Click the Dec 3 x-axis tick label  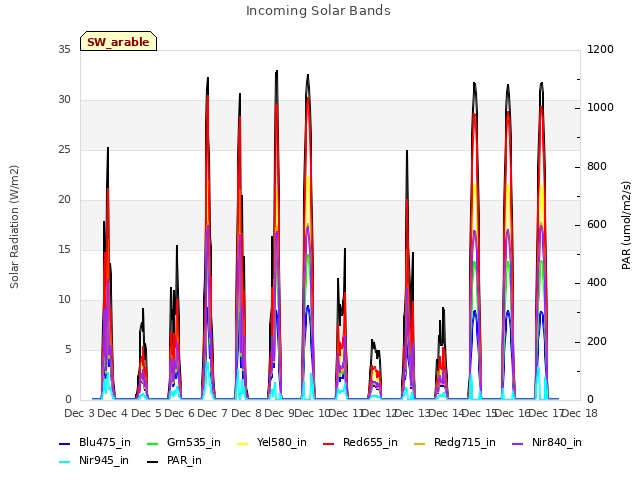point(79,413)
